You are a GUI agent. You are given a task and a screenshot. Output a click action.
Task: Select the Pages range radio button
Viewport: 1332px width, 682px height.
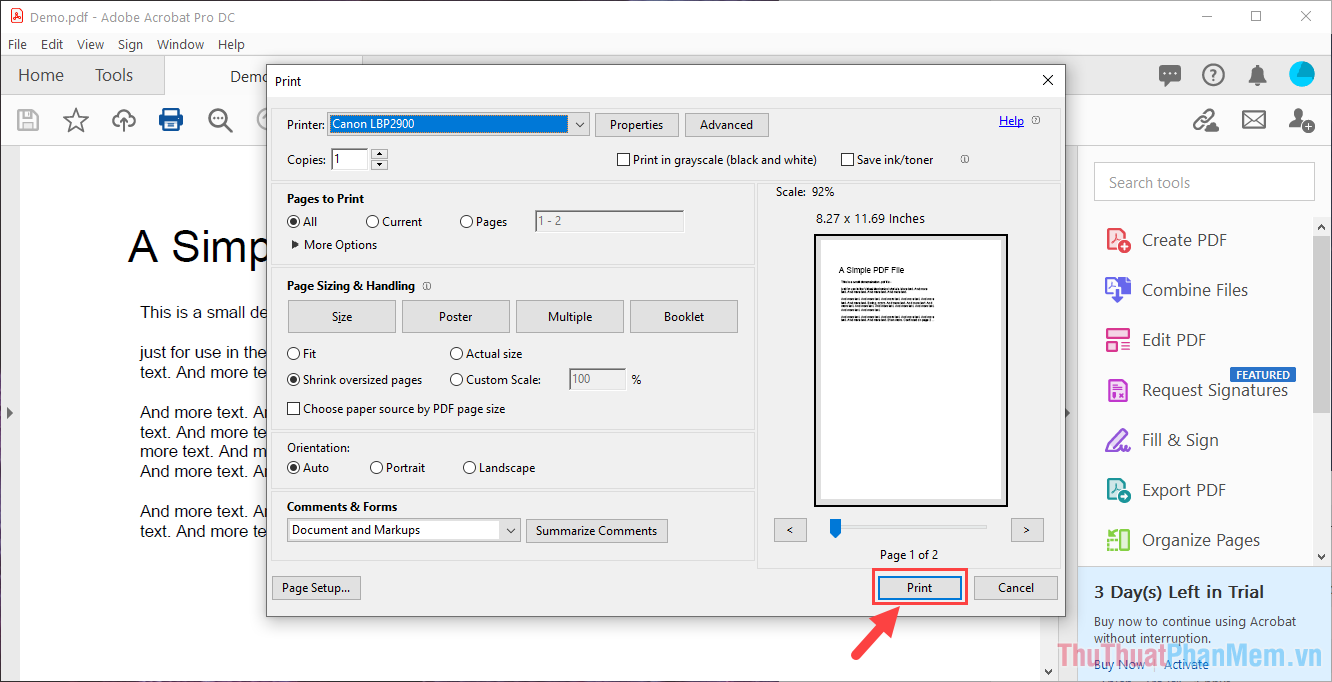(x=466, y=222)
